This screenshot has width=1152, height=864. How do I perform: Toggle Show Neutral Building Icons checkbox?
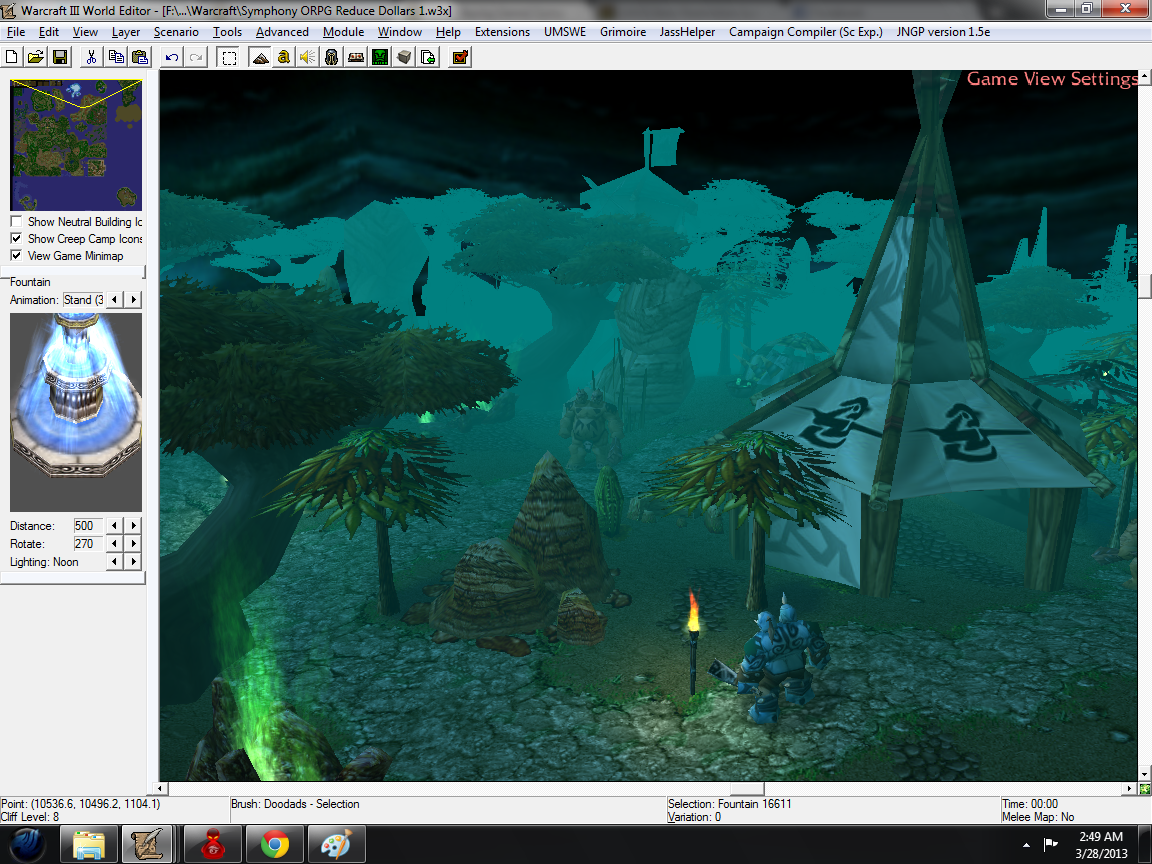(16, 221)
